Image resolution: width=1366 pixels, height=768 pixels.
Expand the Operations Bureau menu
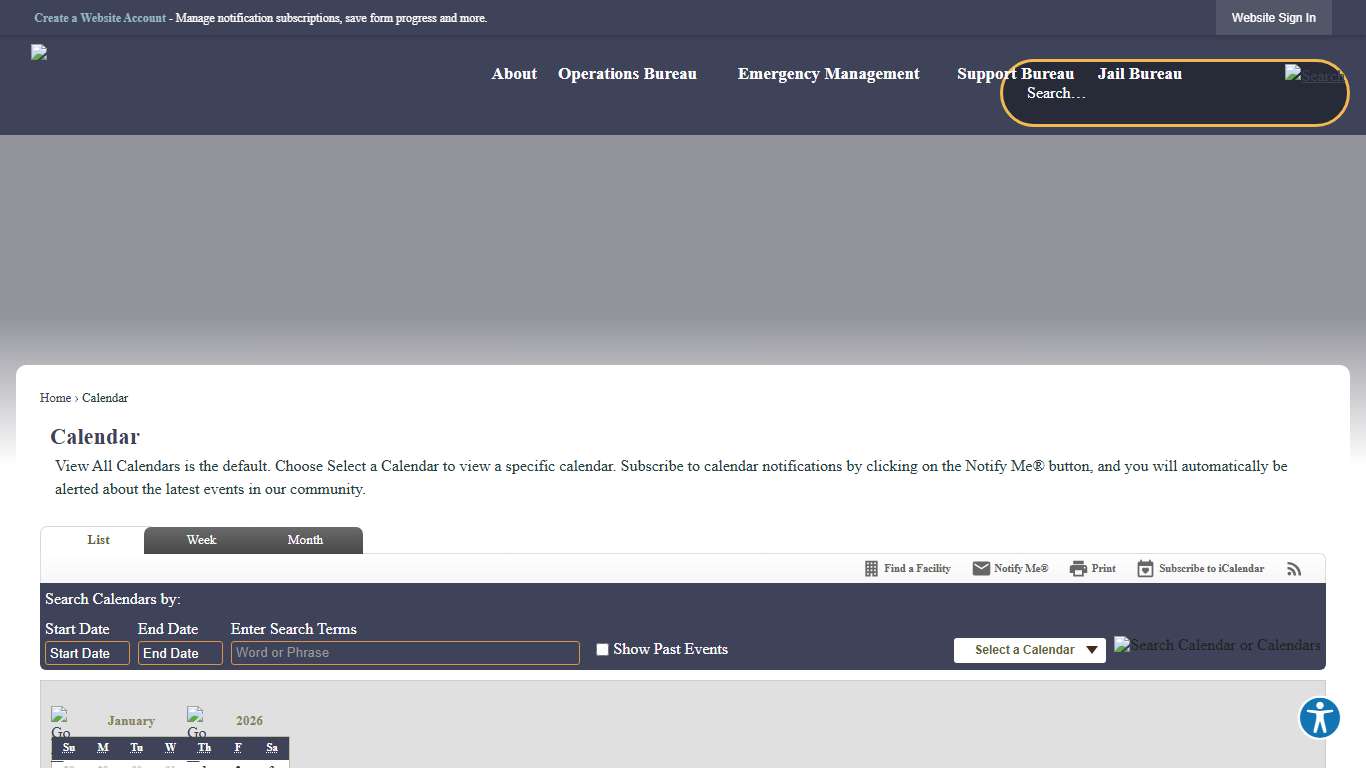click(x=627, y=73)
